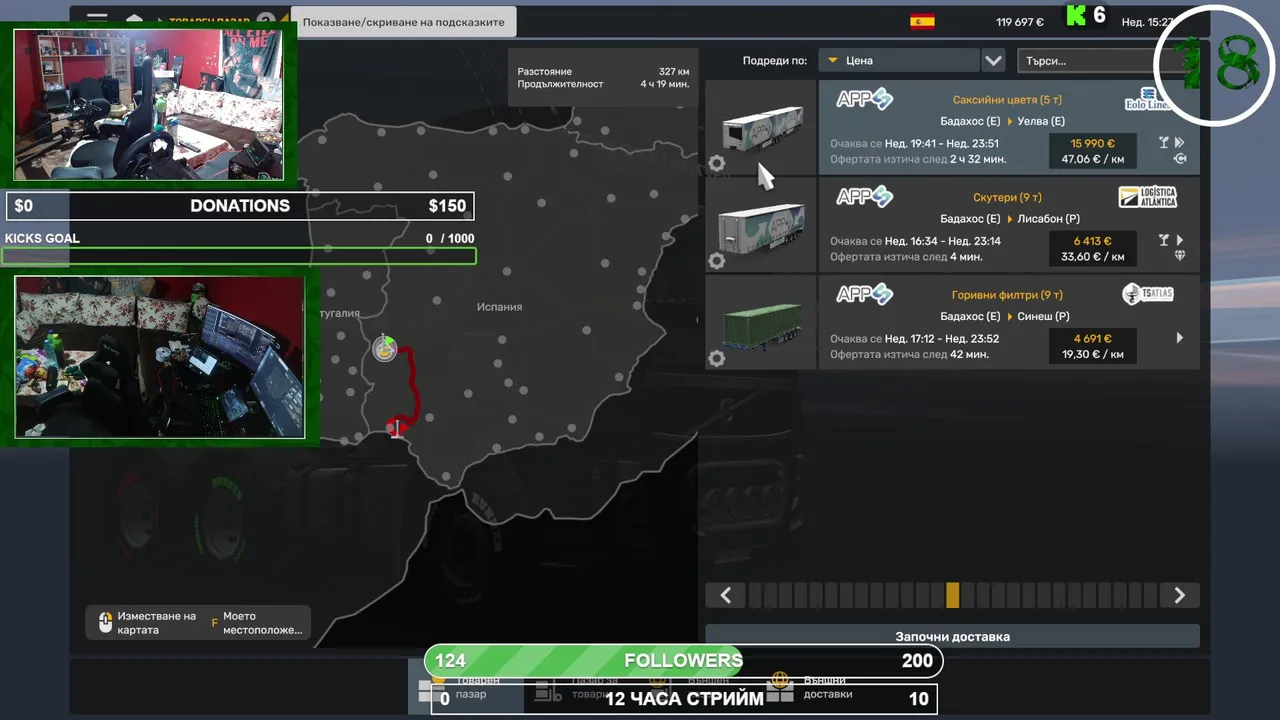
Task: Go to next page of job offers
Action: pos(1179,595)
